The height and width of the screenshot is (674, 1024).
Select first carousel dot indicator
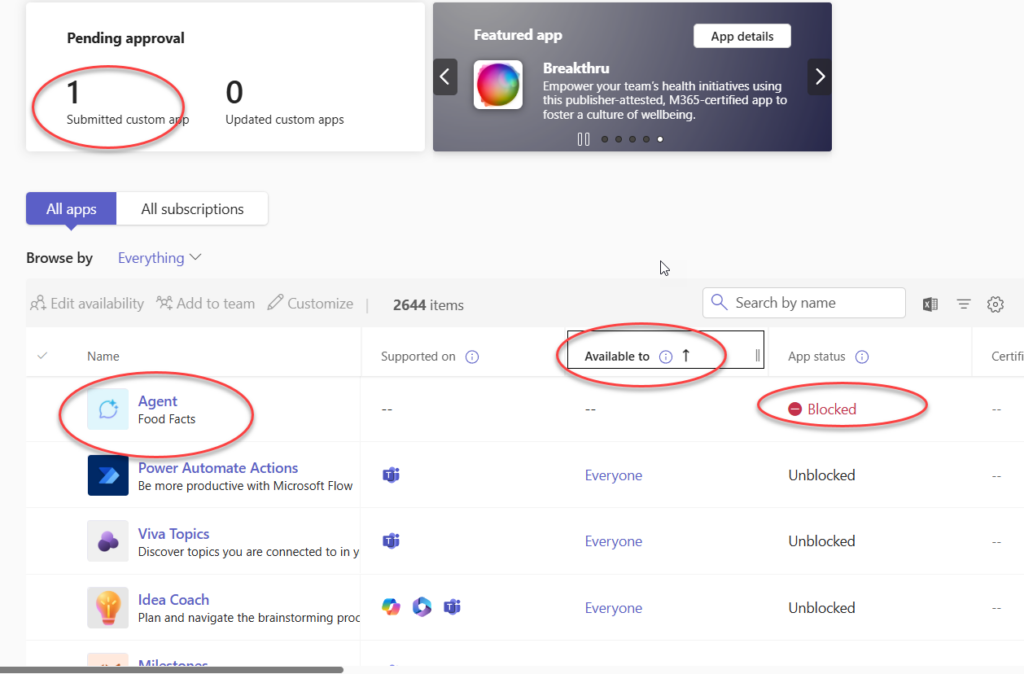point(605,139)
